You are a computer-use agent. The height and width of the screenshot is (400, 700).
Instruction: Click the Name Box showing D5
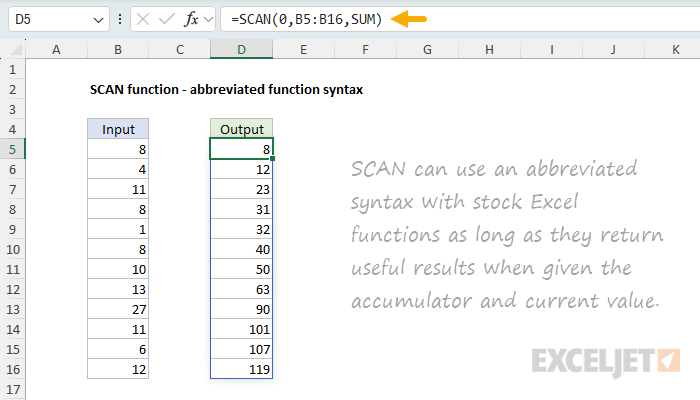tap(45, 19)
